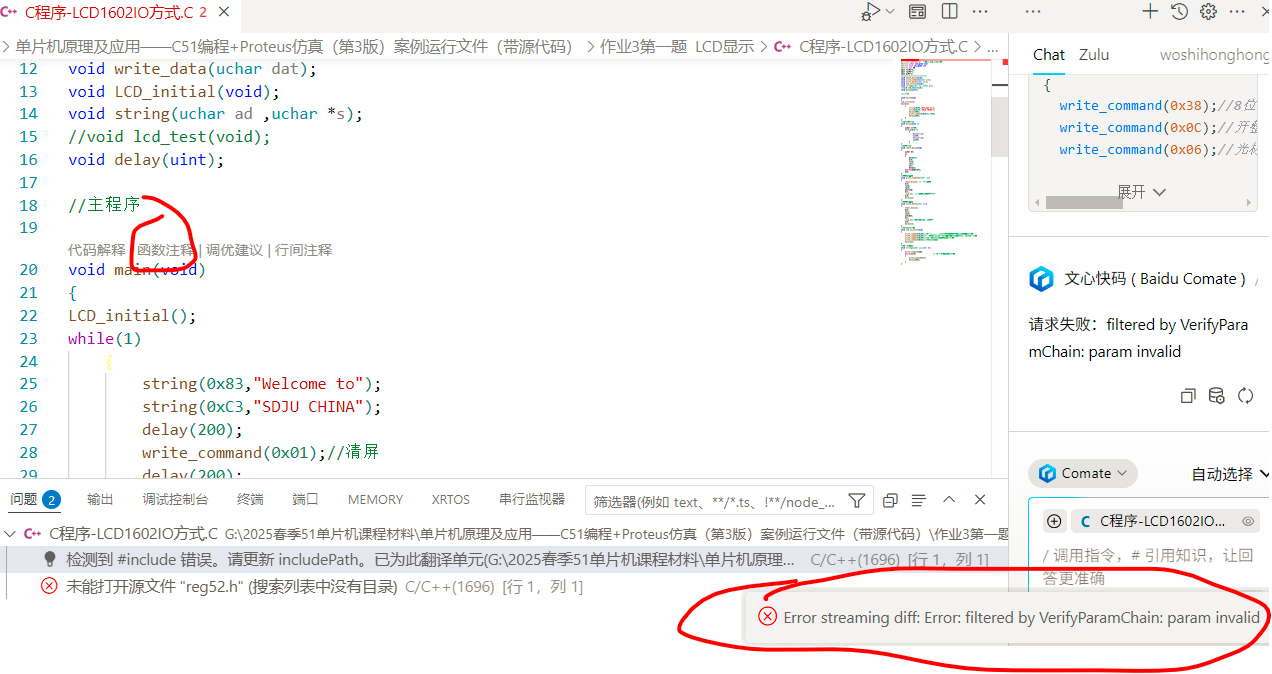Select the 终端 terminal tab
This screenshot has width=1272, height=674.
(250, 499)
